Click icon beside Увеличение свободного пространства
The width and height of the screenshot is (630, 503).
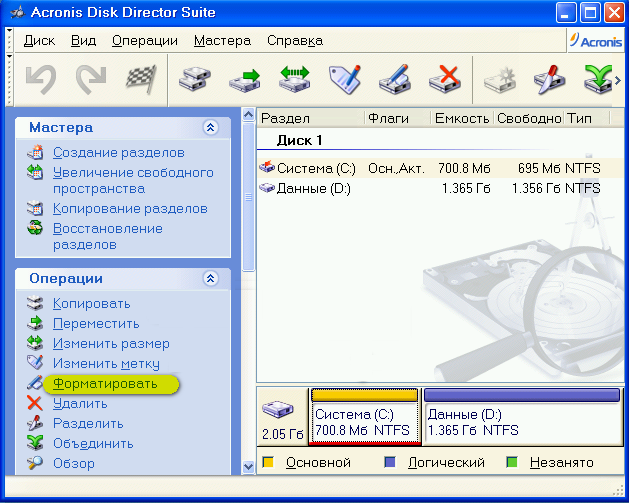point(35,172)
